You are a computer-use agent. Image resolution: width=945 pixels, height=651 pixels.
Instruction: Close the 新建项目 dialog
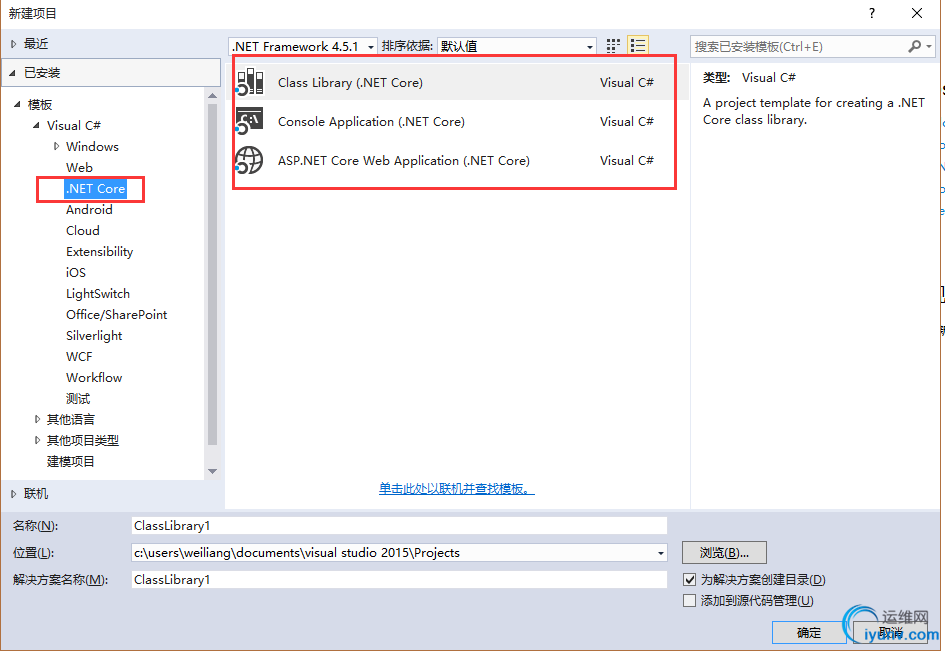(x=917, y=13)
